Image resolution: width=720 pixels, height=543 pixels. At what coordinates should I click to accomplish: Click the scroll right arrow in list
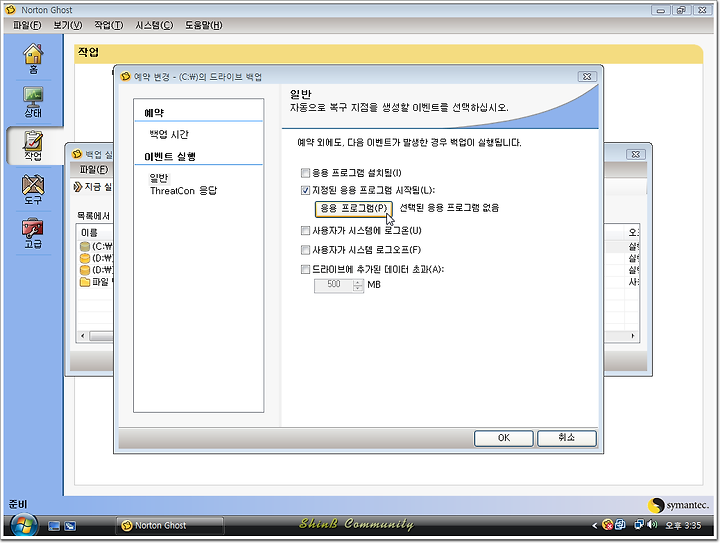633,336
